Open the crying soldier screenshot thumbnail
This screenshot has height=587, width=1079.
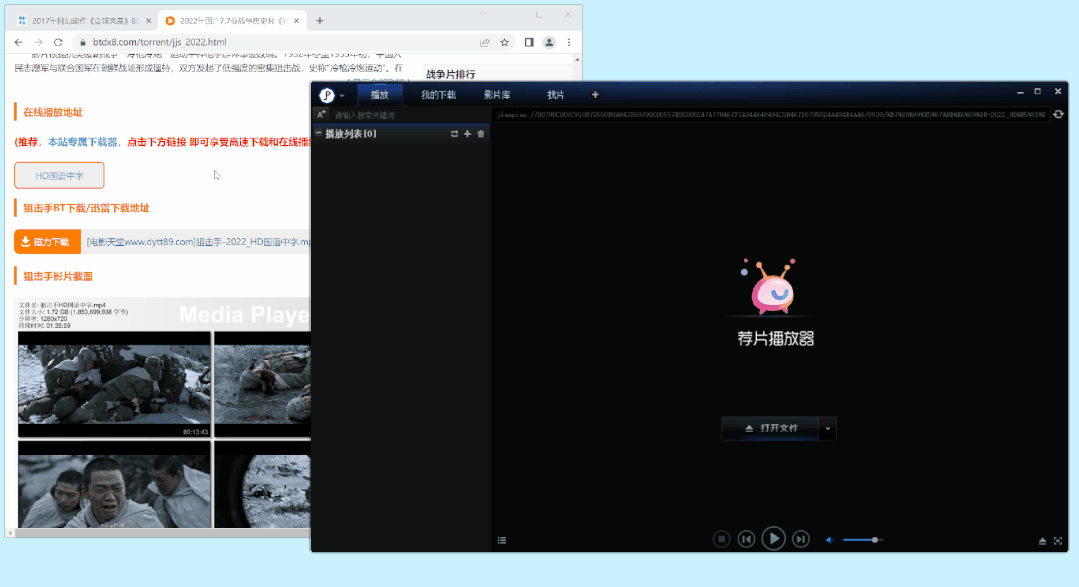(x=114, y=484)
